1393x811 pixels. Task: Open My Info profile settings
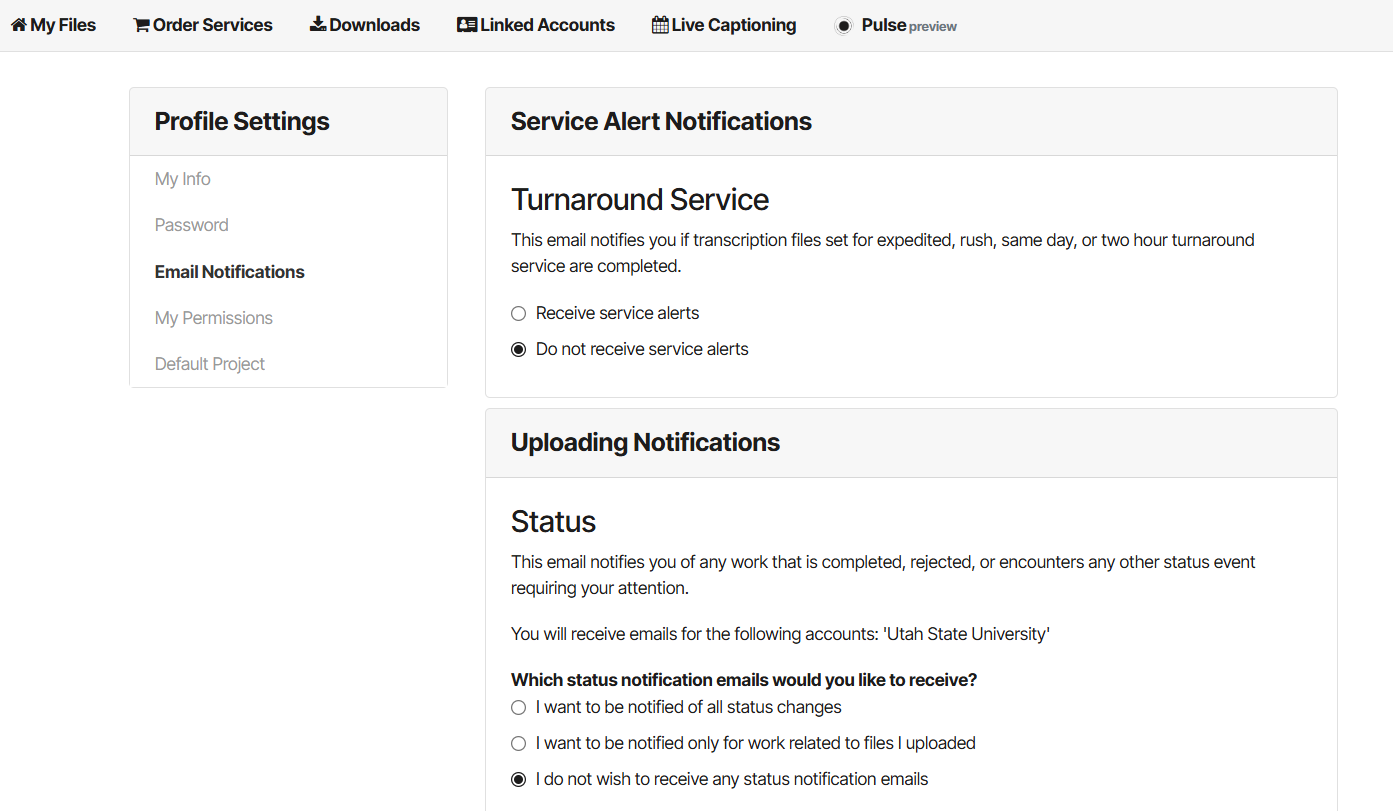click(x=183, y=179)
